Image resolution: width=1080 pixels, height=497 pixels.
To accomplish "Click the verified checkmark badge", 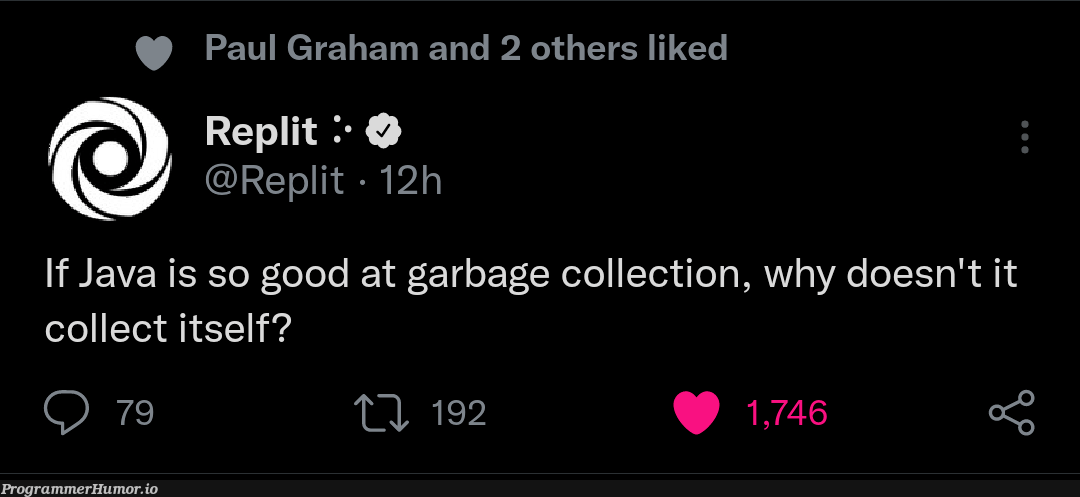I will pyautogui.click(x=384, y=130).
